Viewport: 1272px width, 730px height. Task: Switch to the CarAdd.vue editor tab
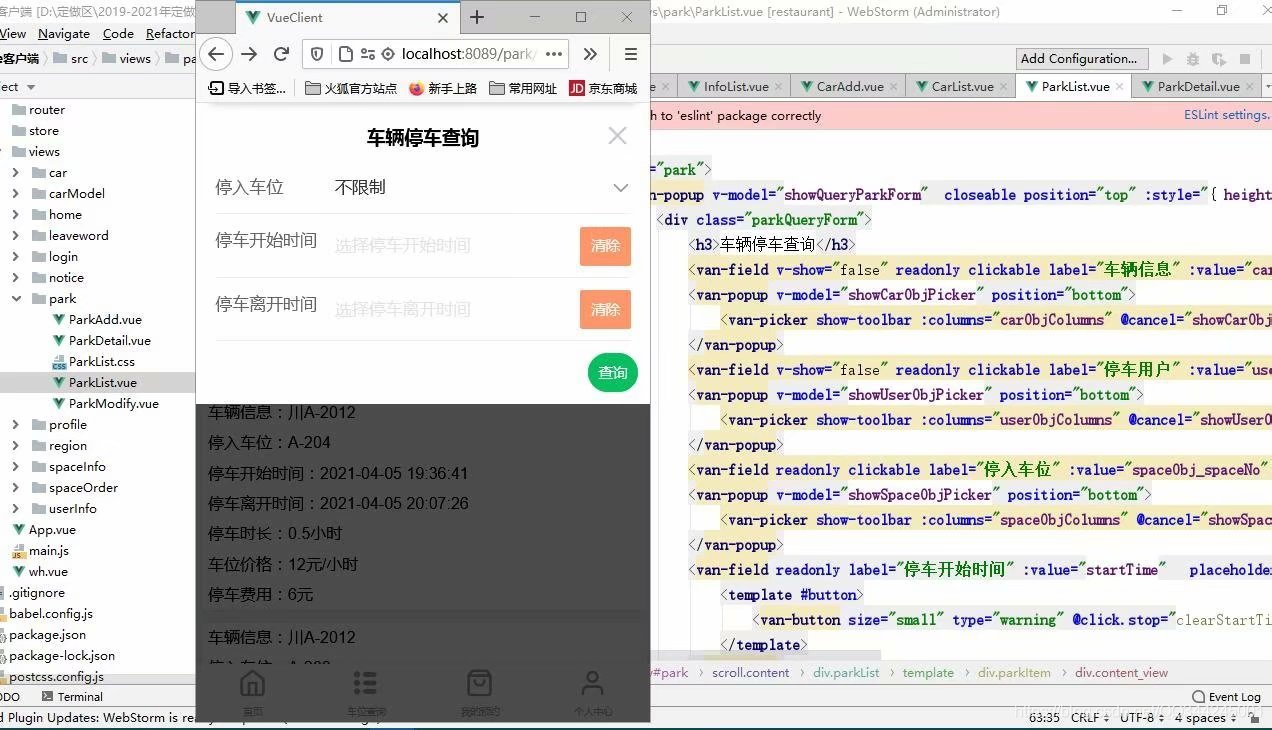[850, 87]
